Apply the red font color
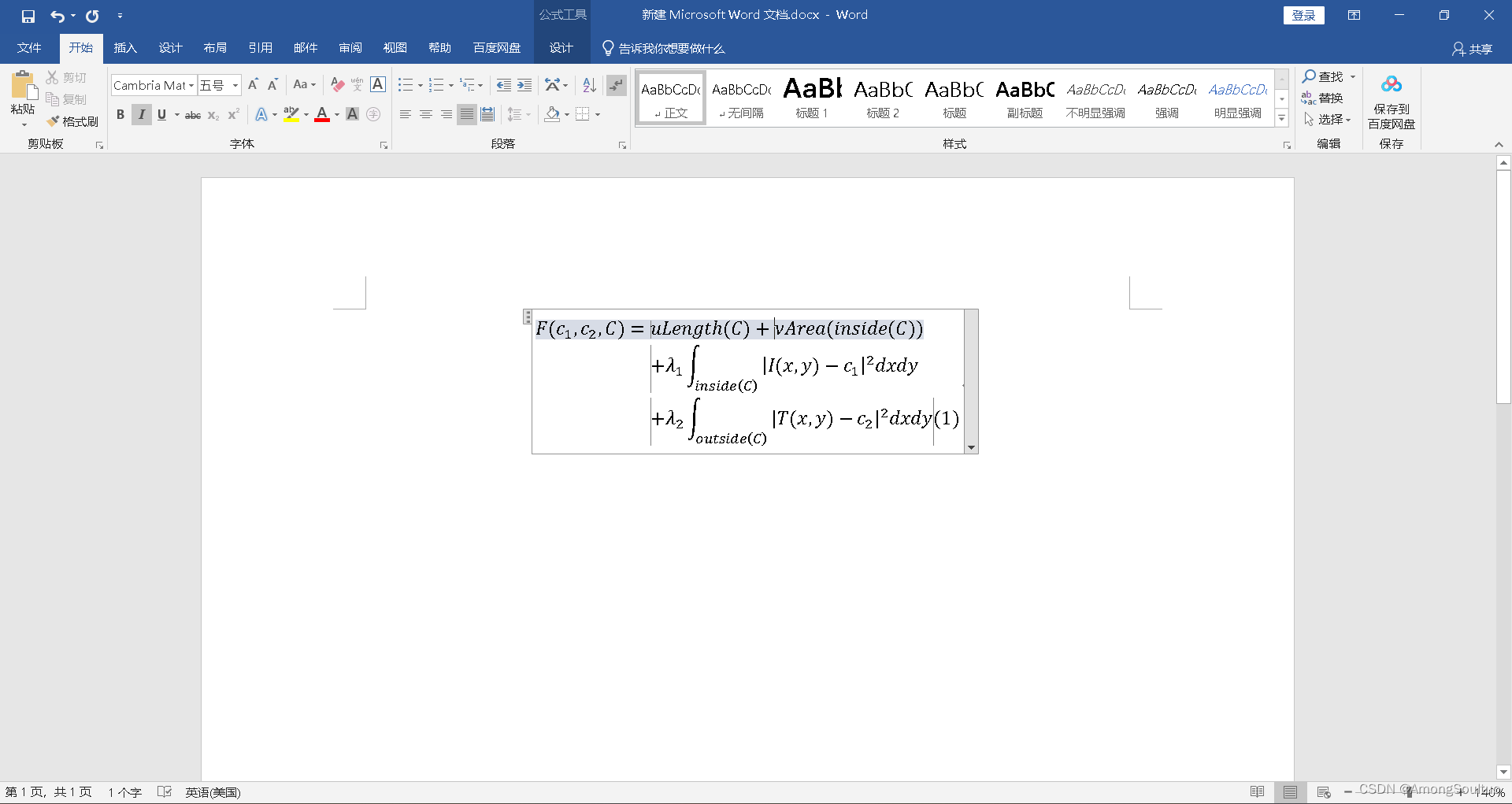This screenshot has height=804, width=1512. tap(322, 114)
